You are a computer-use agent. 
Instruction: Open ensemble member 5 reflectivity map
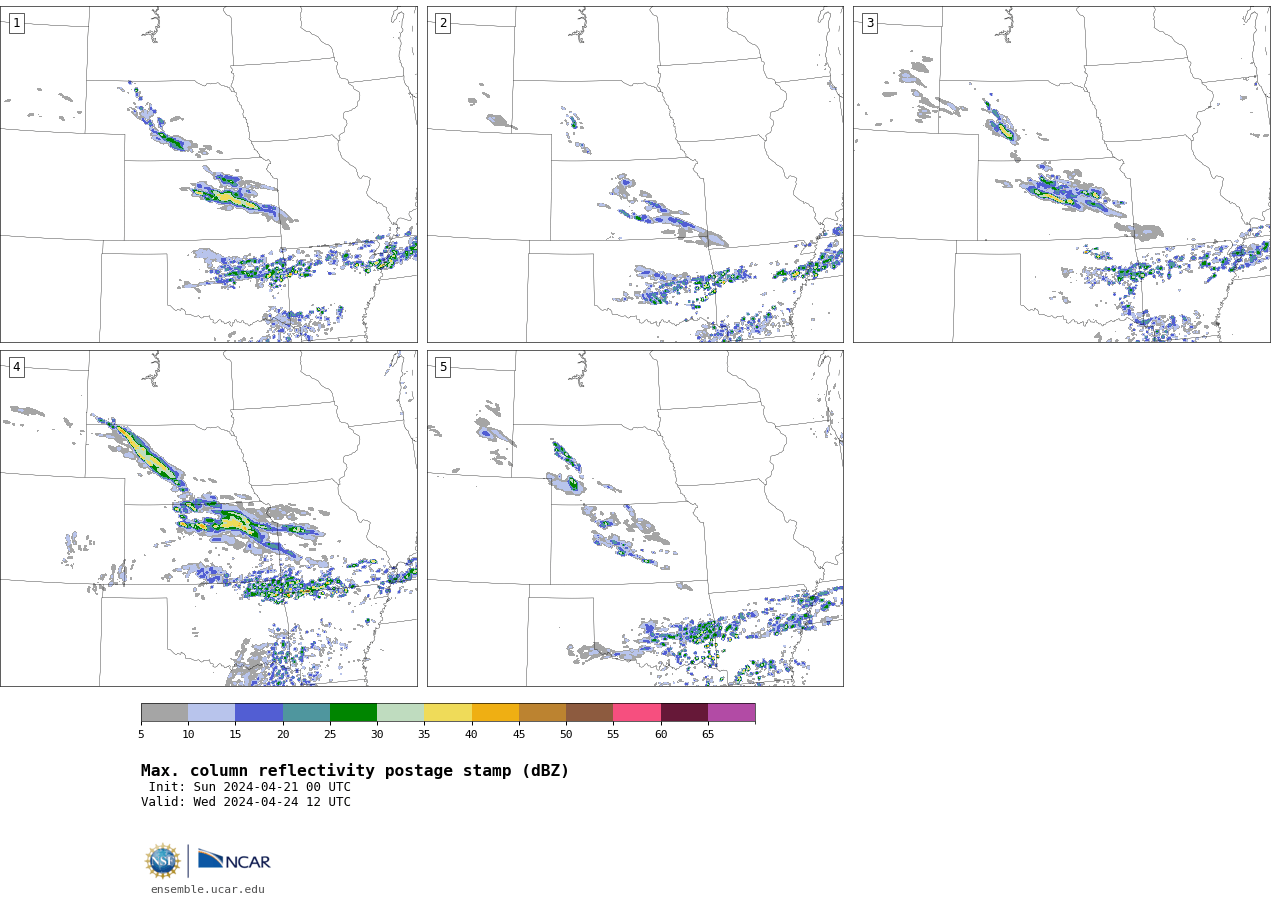pyautogui.click(x=635, y=518)
